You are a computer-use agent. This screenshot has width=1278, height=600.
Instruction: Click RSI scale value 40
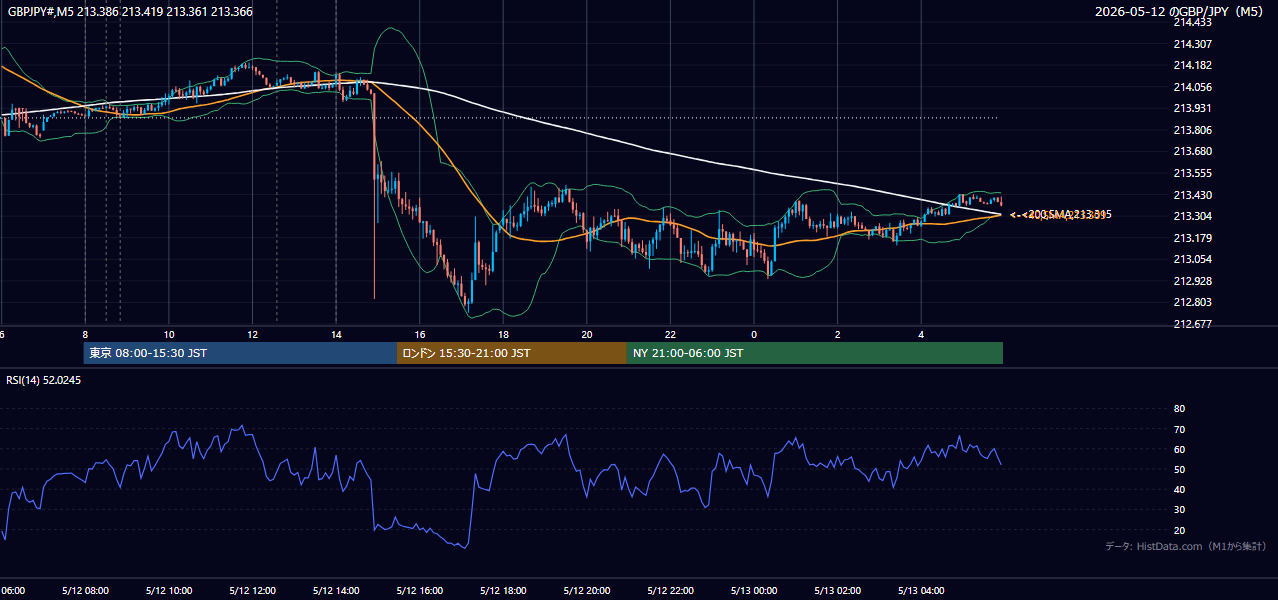tap(1179, 489)
